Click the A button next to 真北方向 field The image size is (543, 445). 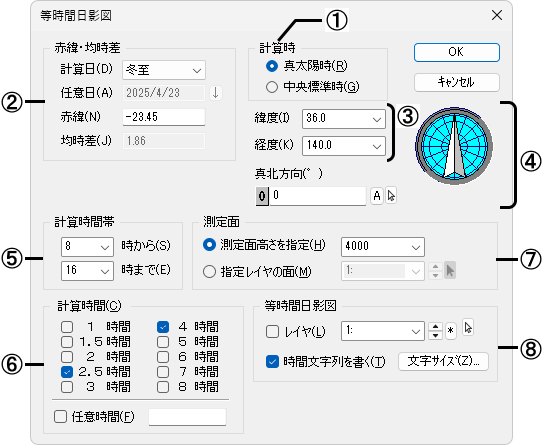(377, 196)
